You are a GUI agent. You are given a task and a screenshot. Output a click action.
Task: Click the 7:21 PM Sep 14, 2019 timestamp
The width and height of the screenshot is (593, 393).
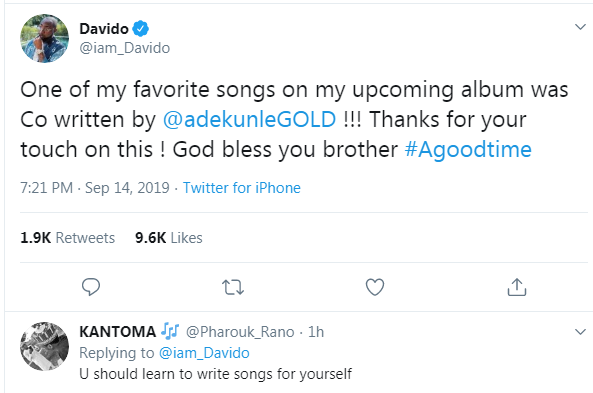(x=95, y=188)
